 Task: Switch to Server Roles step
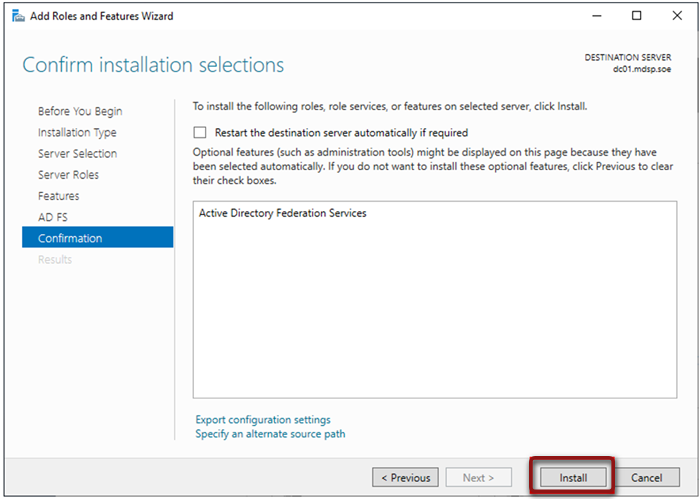click(x=68, y=175)
